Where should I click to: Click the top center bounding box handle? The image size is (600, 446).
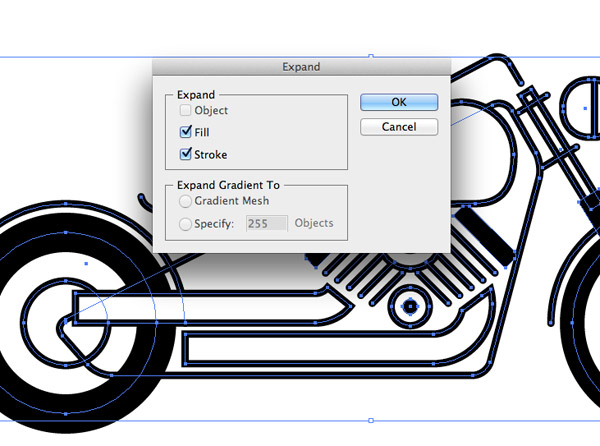pos(370,57)
